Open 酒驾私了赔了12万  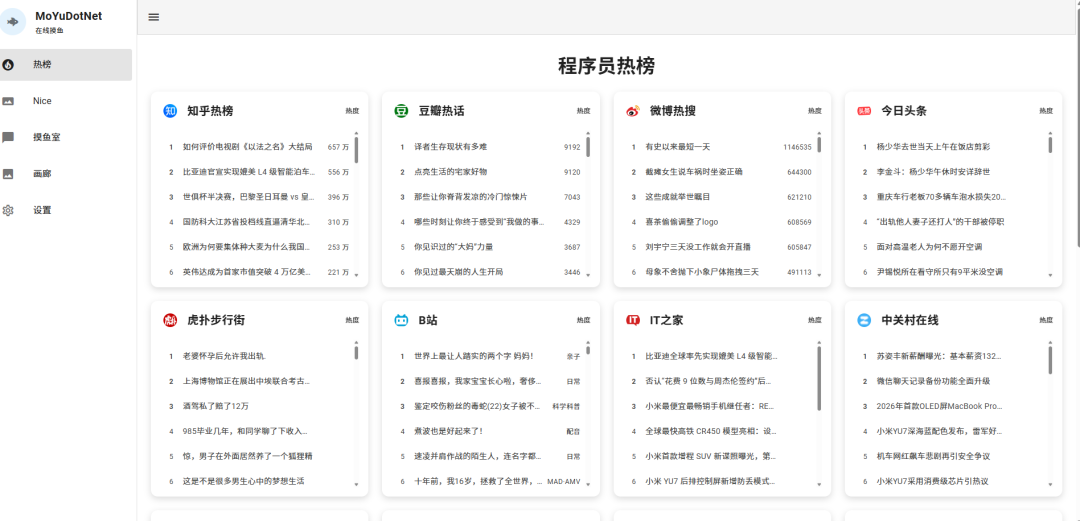click(216, 406)
